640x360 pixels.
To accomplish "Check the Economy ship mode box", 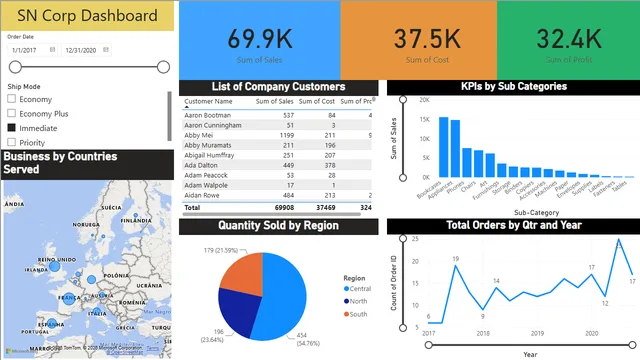I will pyautogui.click(x=11, y=99).
